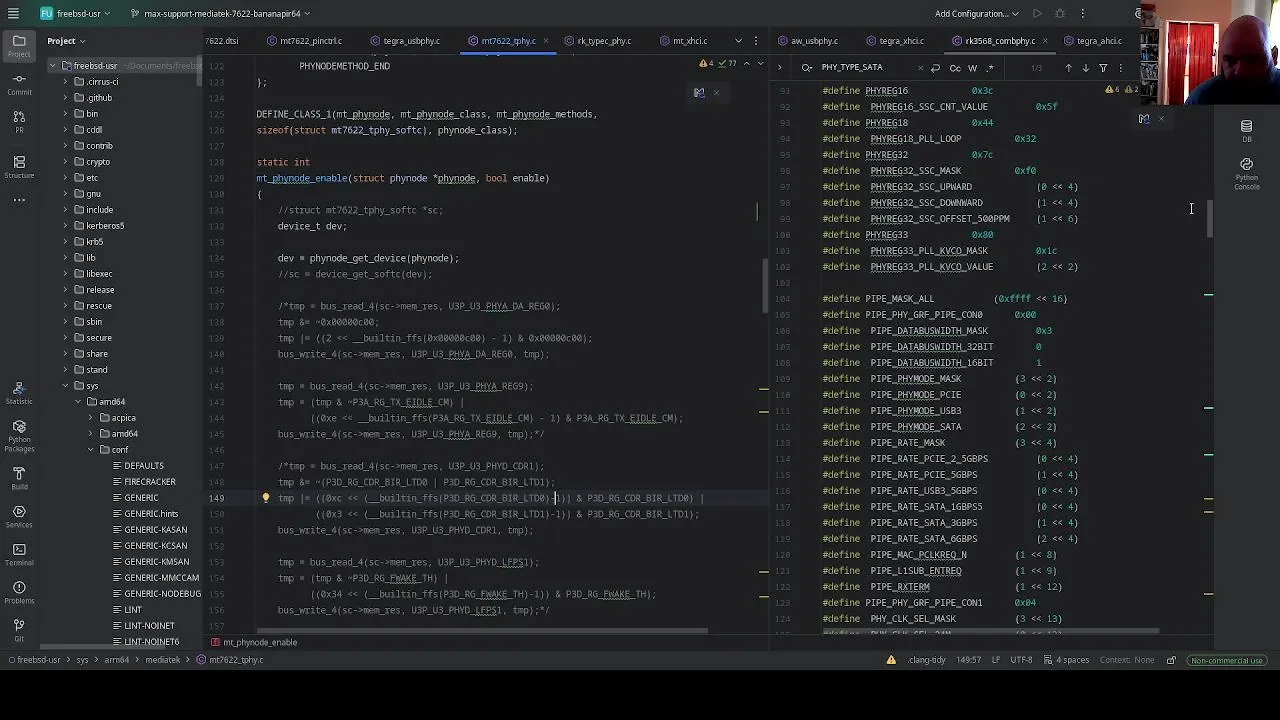Clear the PHY_TYPE_SATA search text

919,68
